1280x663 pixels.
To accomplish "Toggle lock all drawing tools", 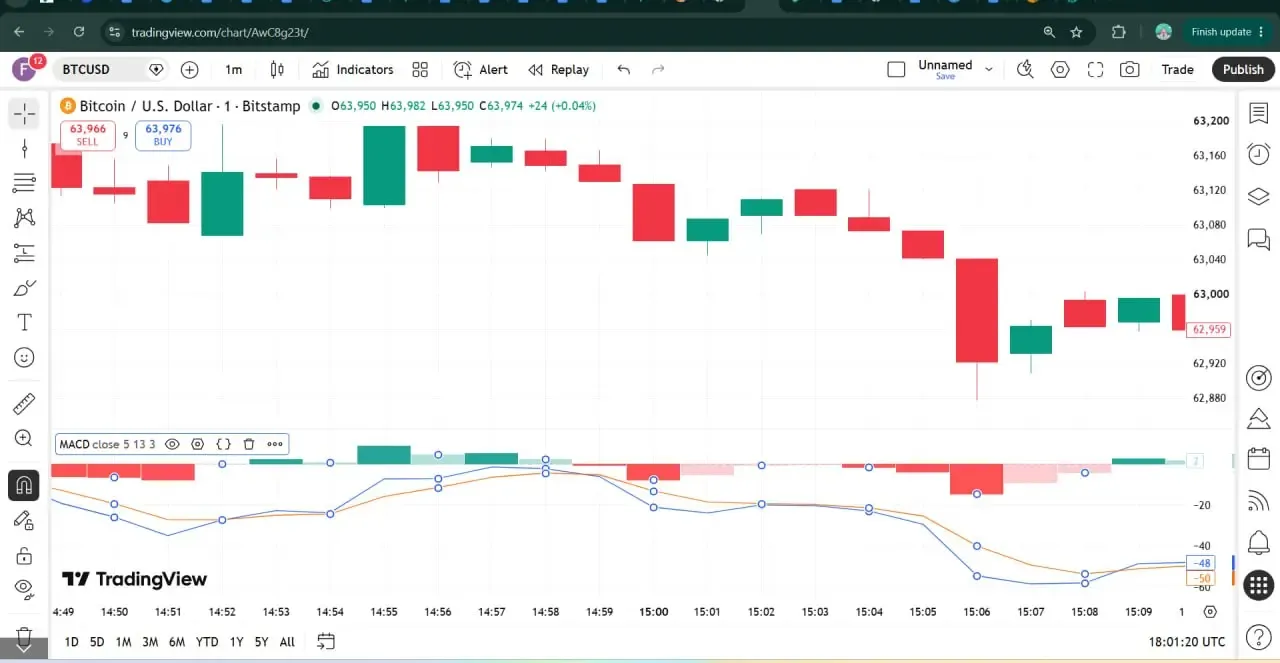I will [x=24, y=555].
